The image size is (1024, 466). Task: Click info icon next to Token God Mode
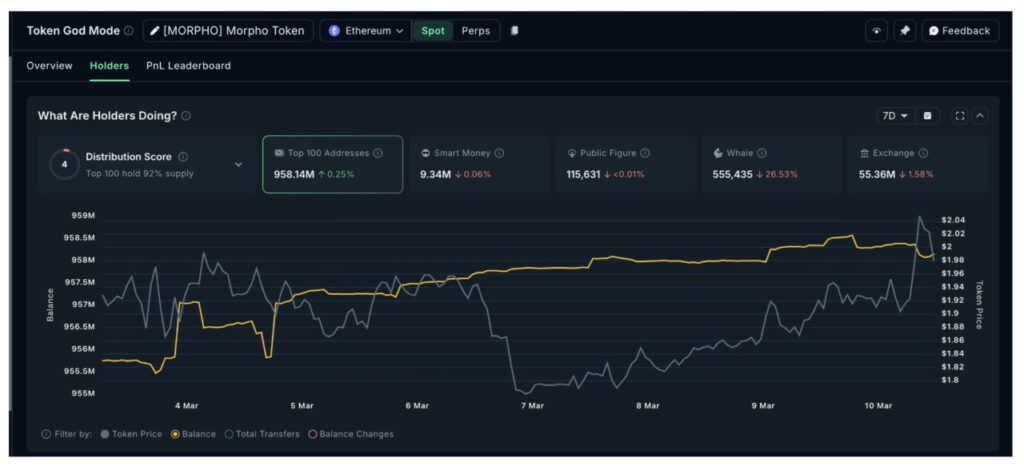click(129, 31)
